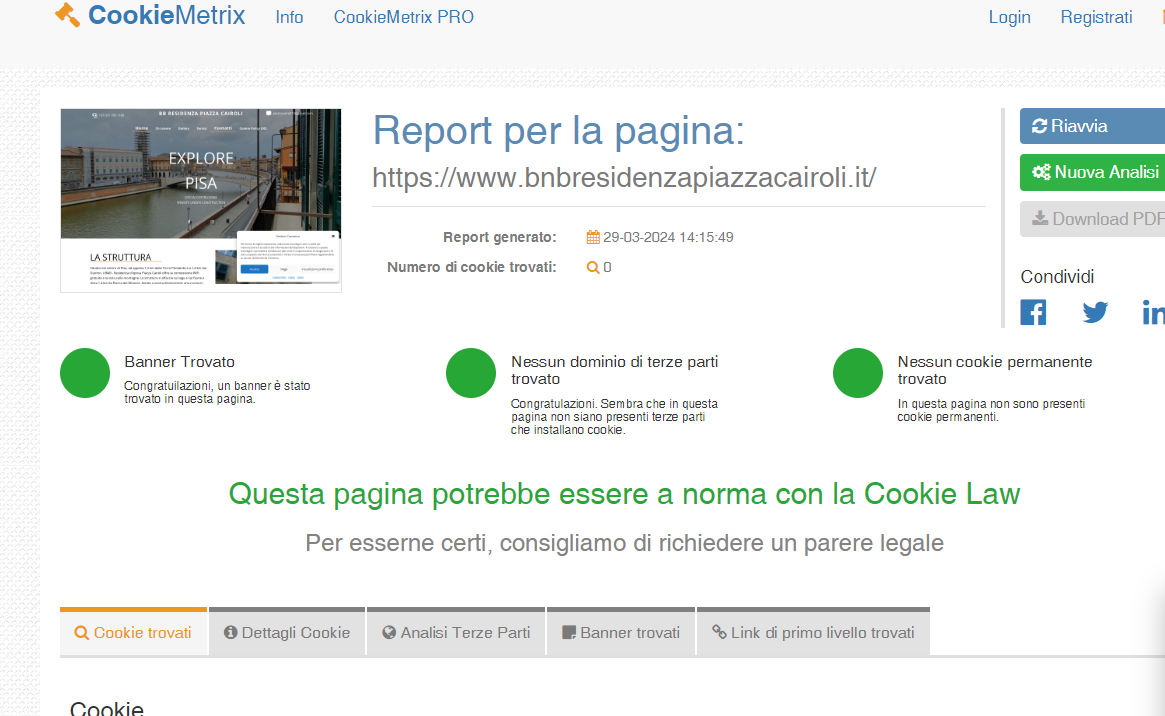Click the Riavvia restart button
Viewport: 1165px width, 716px height.
1092,126
